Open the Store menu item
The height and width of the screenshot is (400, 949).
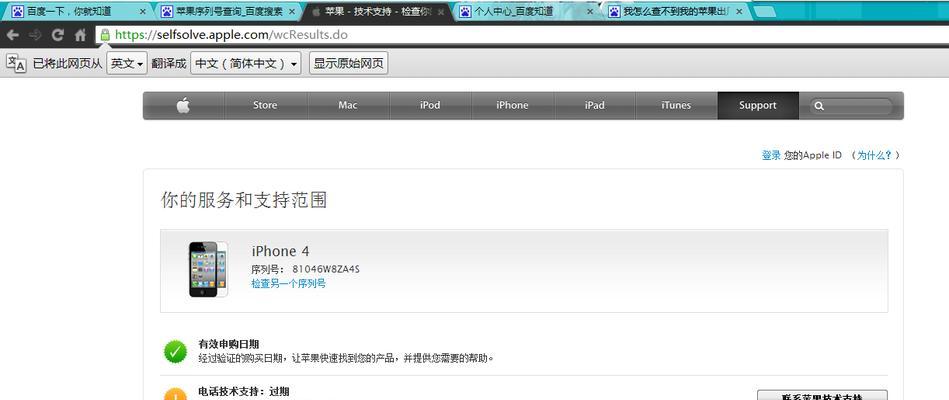pos(265,105)
